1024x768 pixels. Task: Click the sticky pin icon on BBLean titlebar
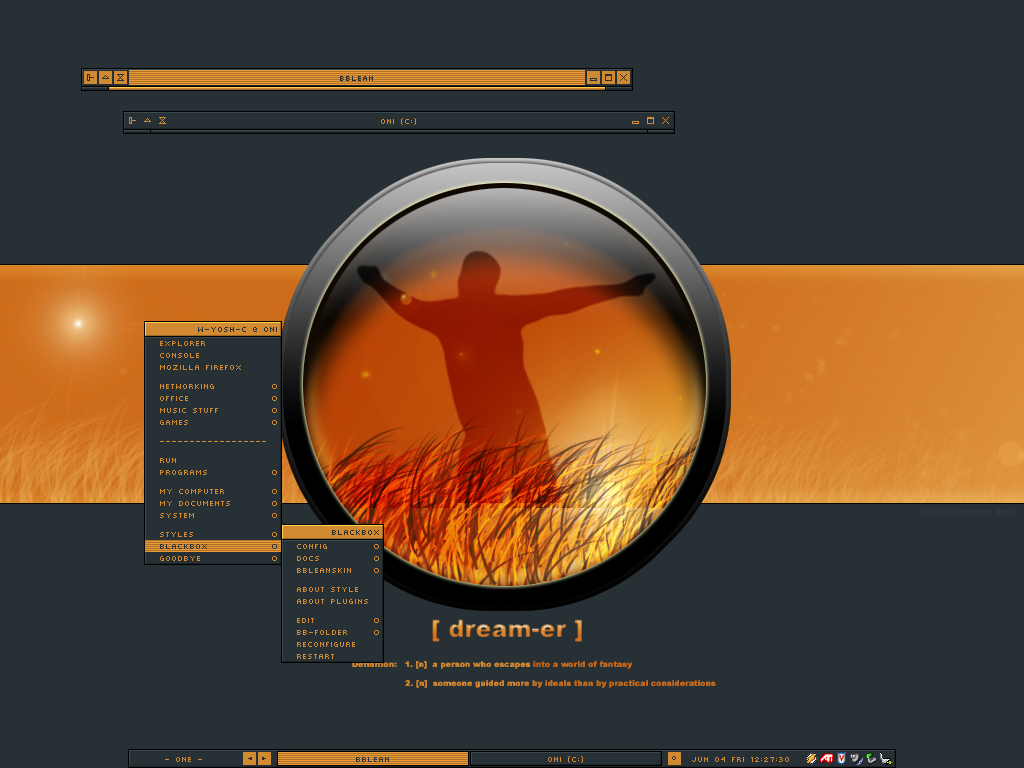coord(90,77)
